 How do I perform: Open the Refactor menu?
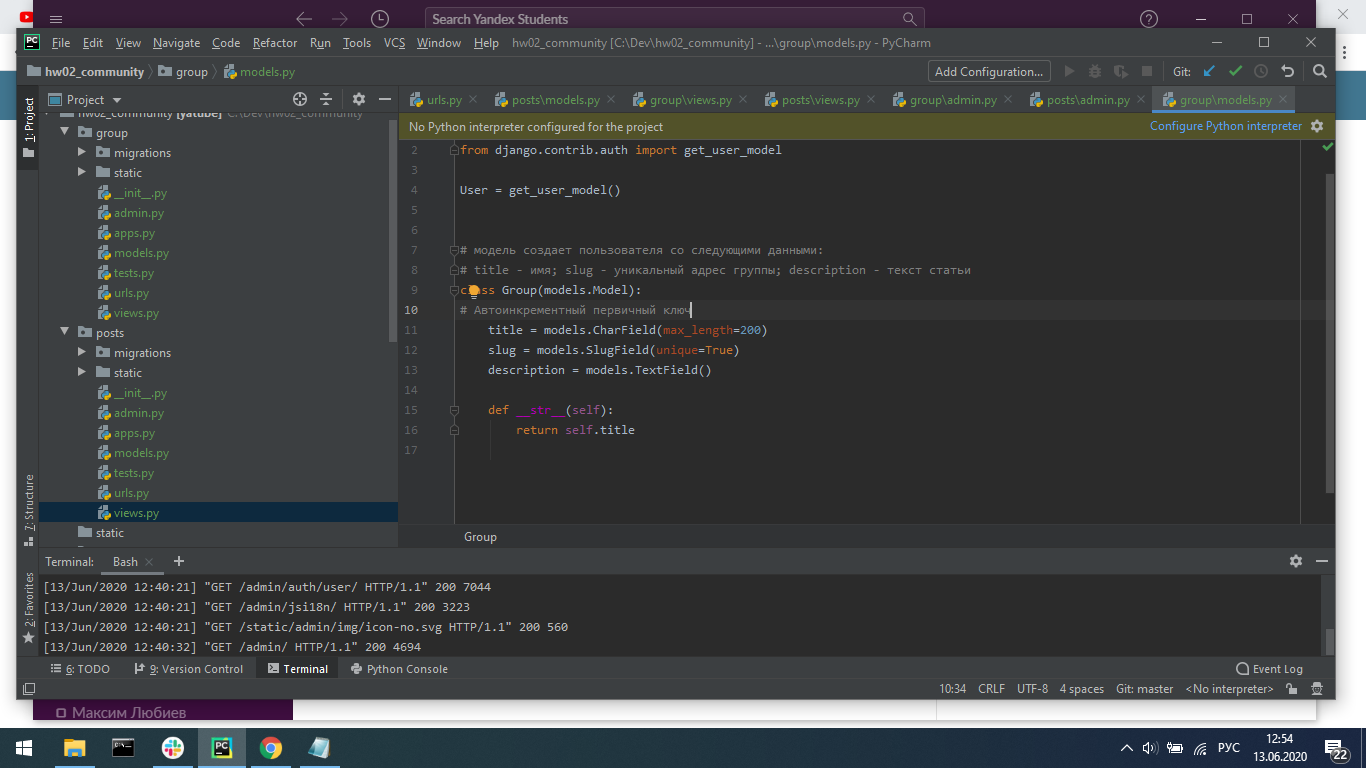(x=275, y=43)
